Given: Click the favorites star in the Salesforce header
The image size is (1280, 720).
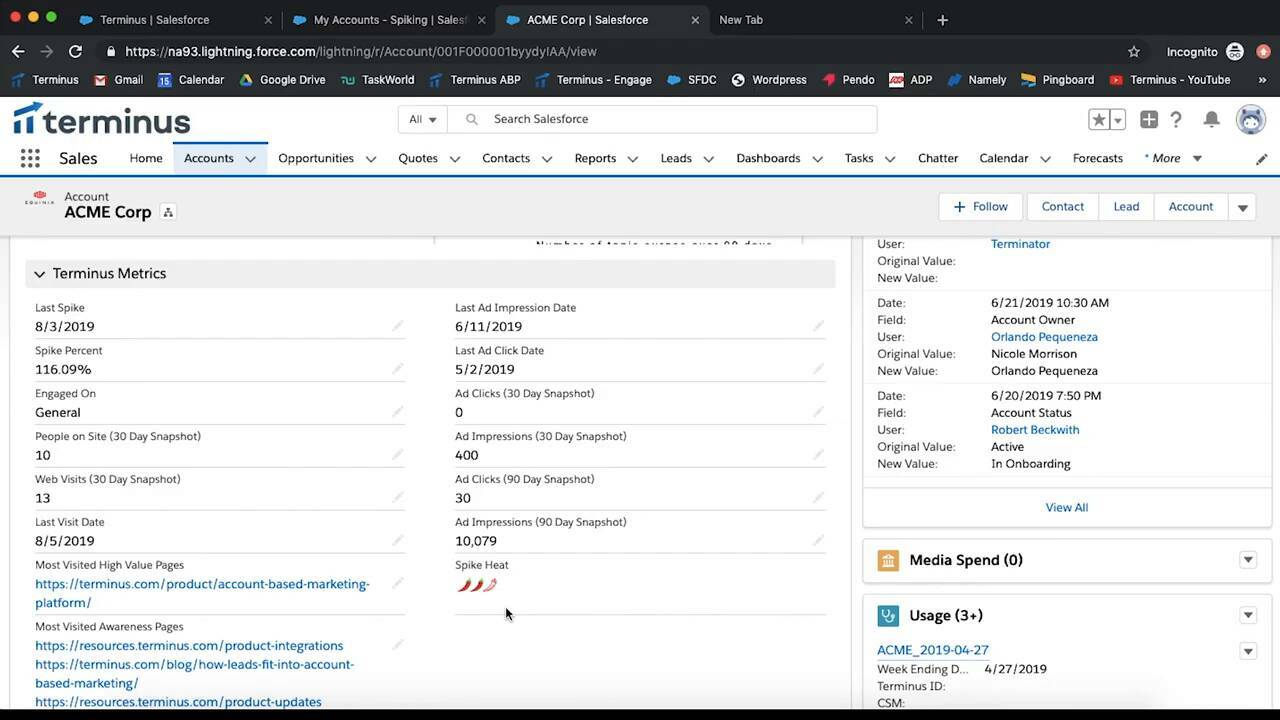Looking at the screenshot, I should click(1098, 119).
